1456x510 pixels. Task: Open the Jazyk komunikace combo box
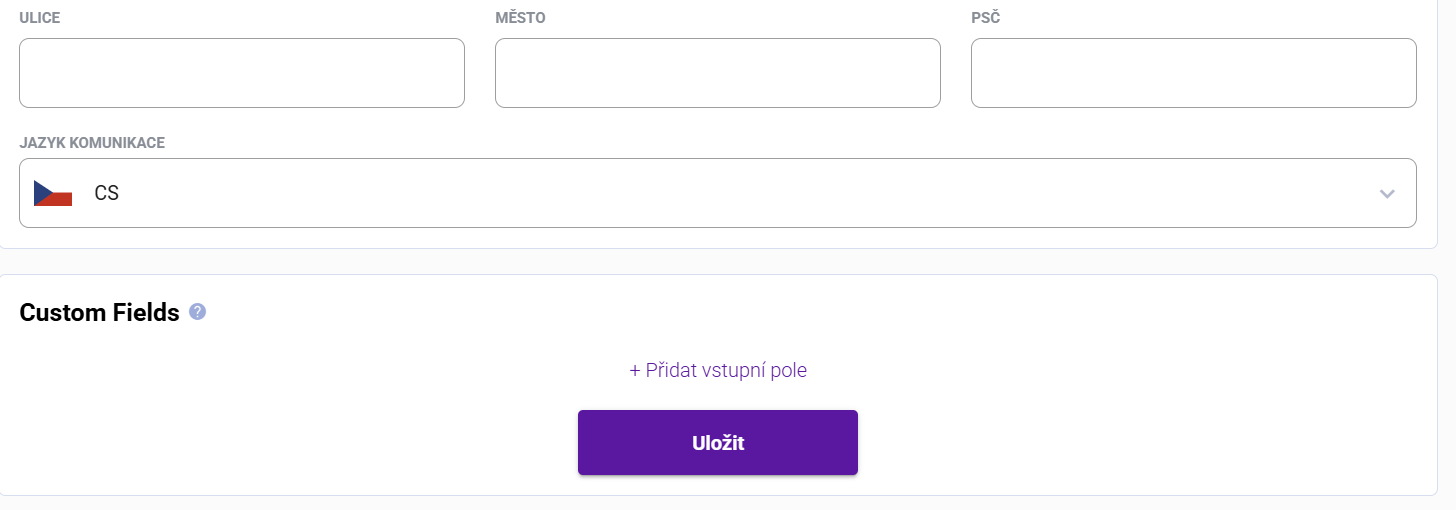[717, 193]
